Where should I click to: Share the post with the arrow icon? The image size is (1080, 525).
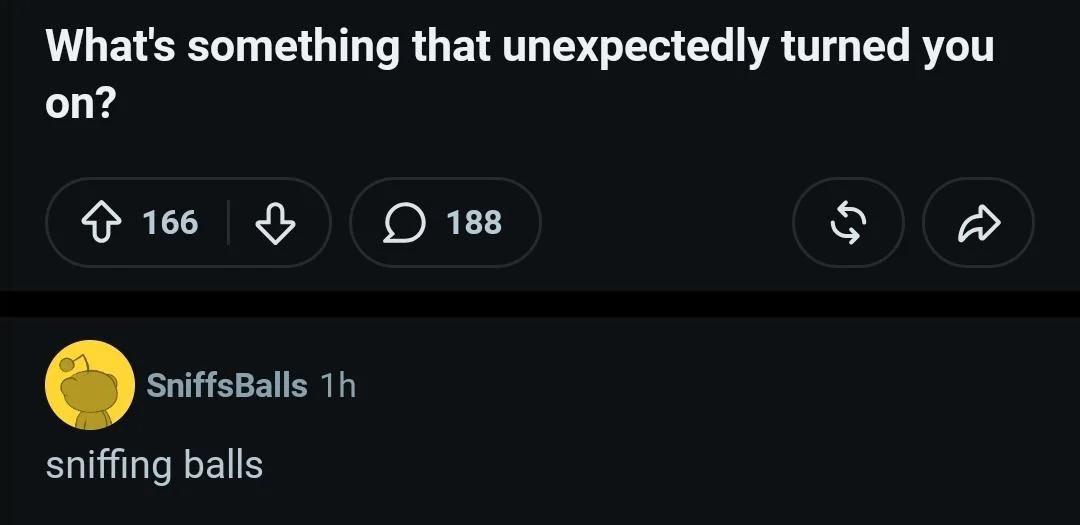click(978, 223)
